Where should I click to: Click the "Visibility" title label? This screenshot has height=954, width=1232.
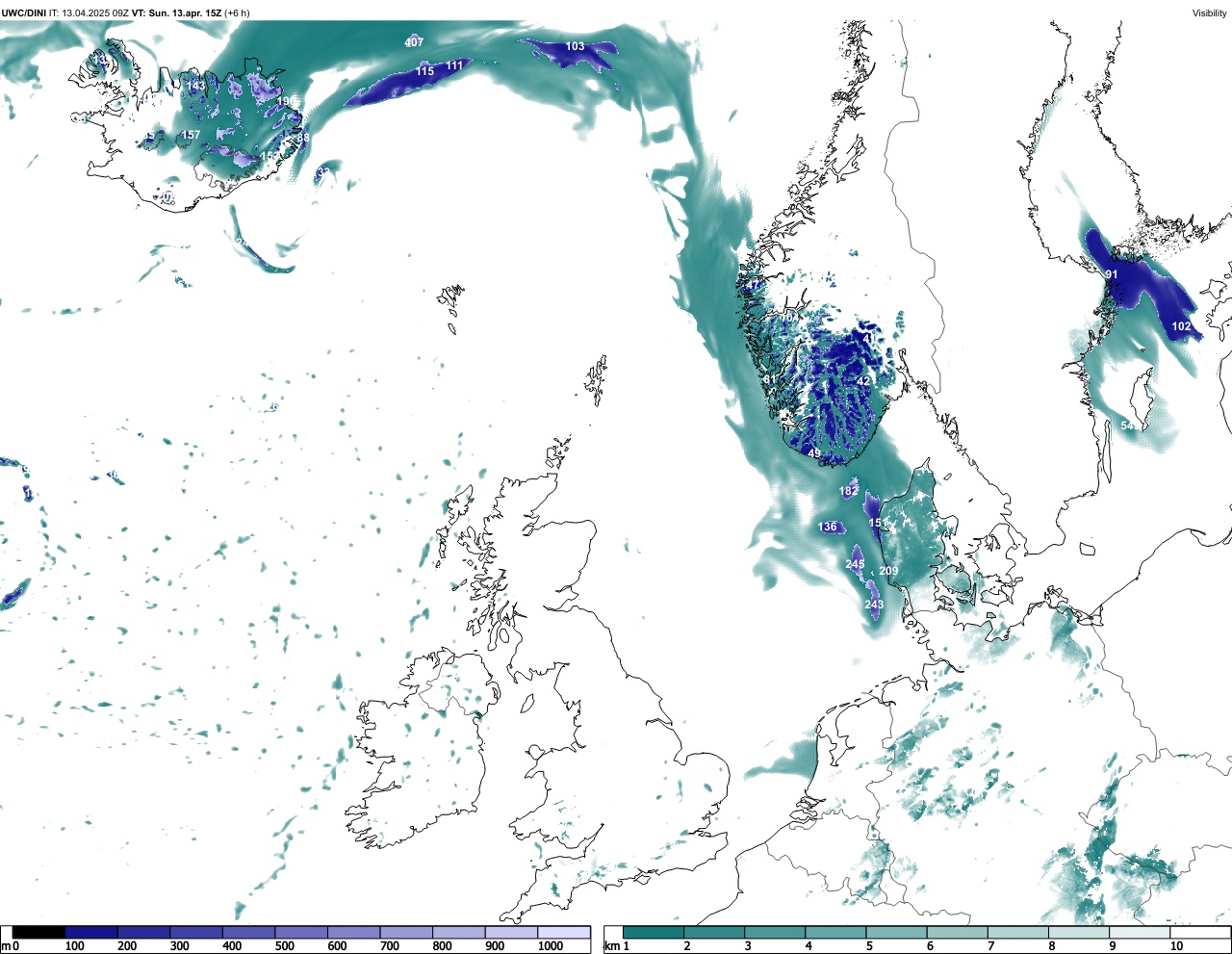(1209, 13)
